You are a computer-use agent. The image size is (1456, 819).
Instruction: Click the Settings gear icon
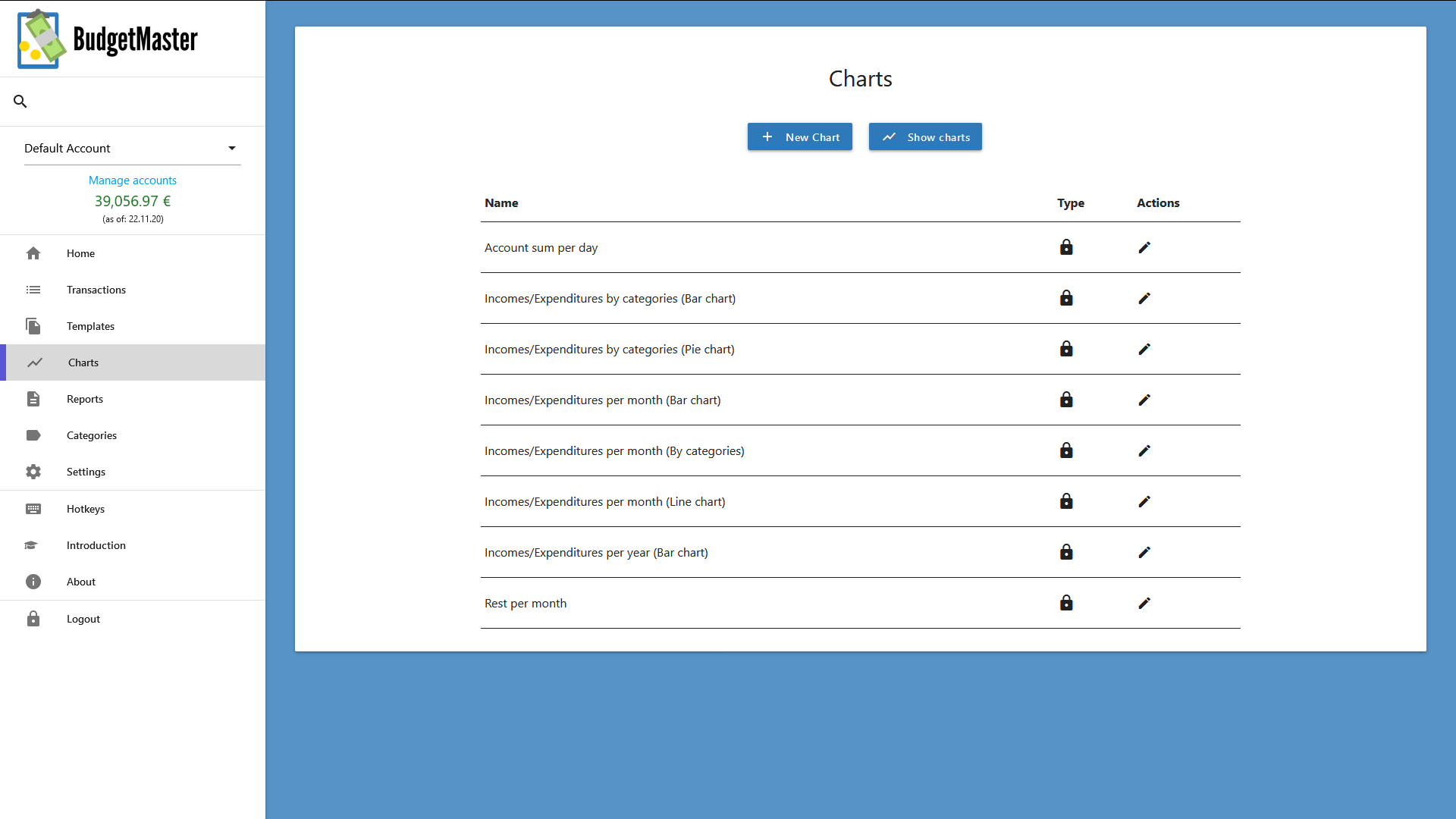pyautogui.click(x=33, y=472)
